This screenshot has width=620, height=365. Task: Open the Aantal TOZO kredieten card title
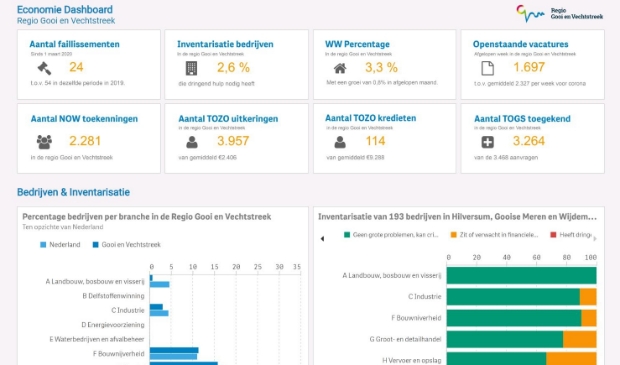pyautogui.click(x=370, y=118)
